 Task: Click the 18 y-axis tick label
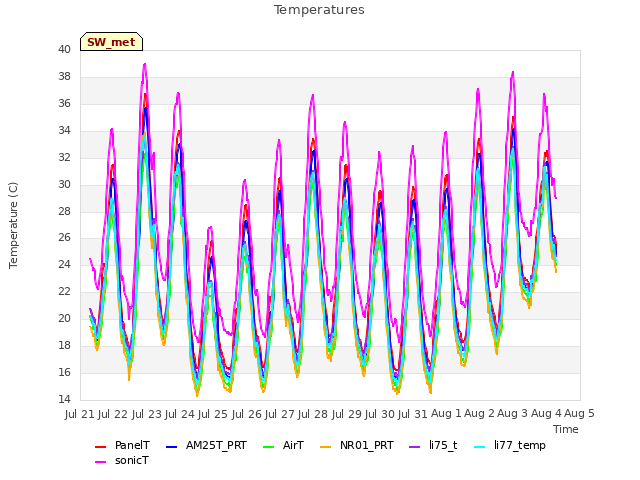click(64, 345)
